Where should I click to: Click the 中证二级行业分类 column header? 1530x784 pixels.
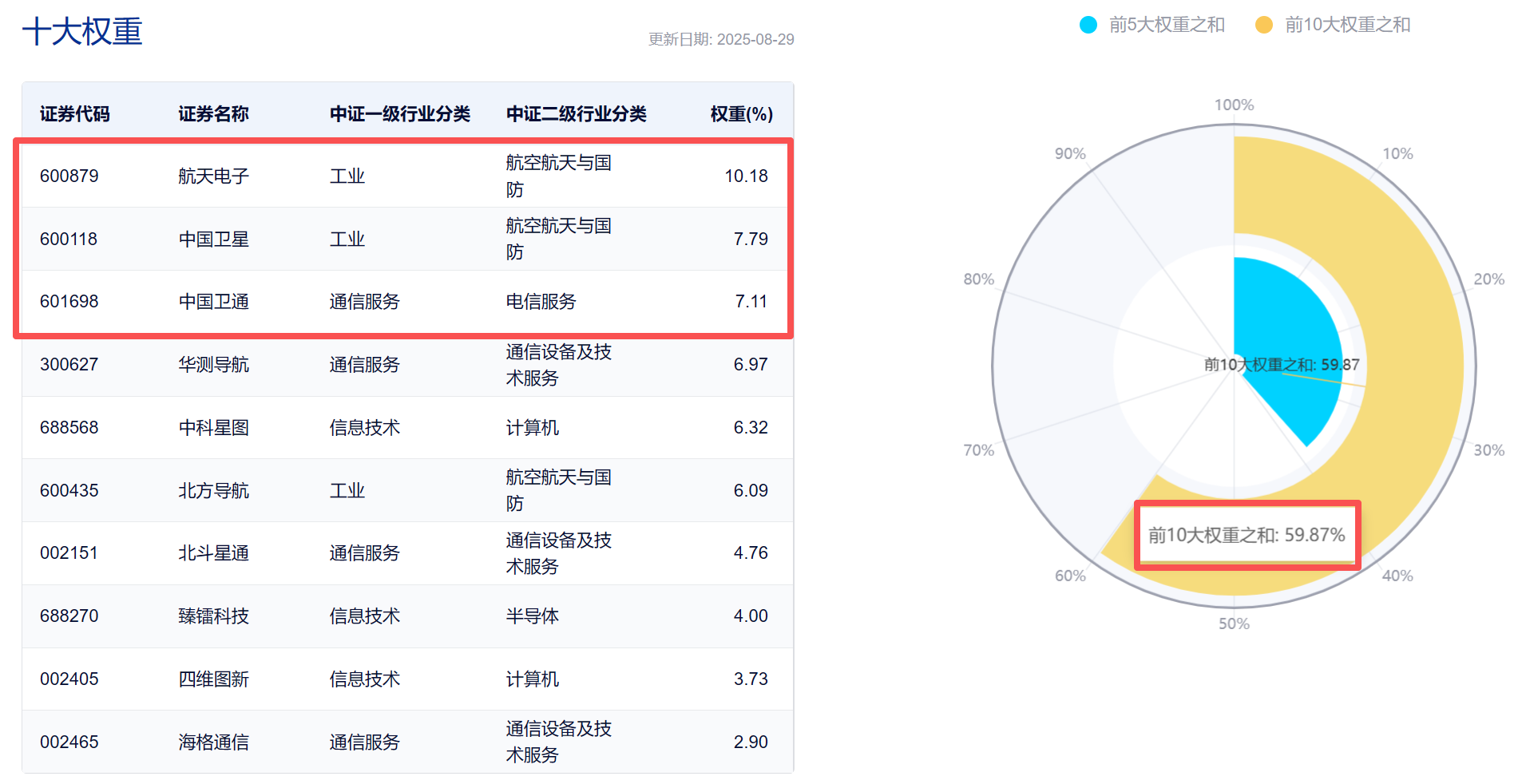pos(577,114)
